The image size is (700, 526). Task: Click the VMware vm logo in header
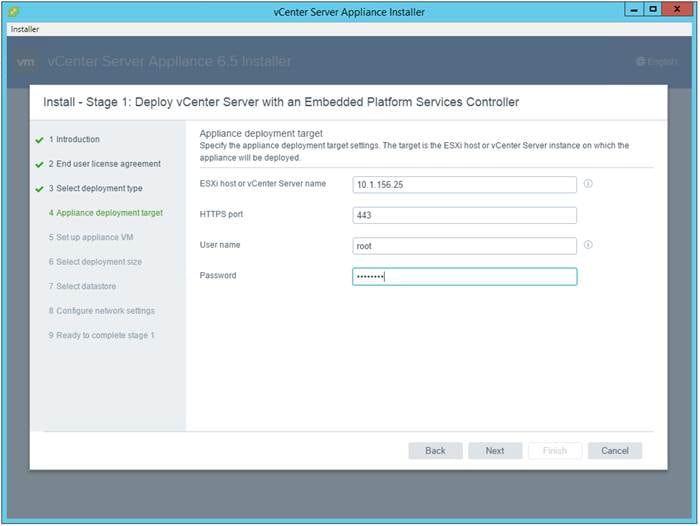tap(25, 62)
